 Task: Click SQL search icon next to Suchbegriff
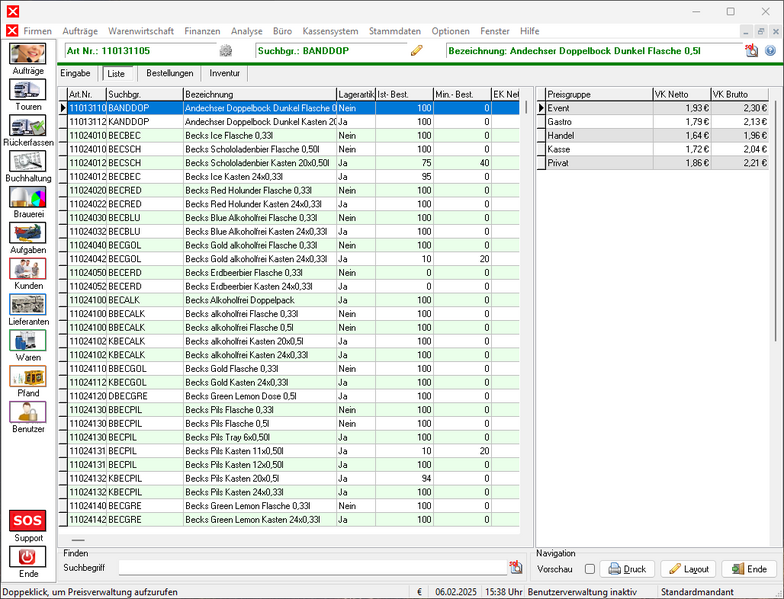[x=516, y=568]
